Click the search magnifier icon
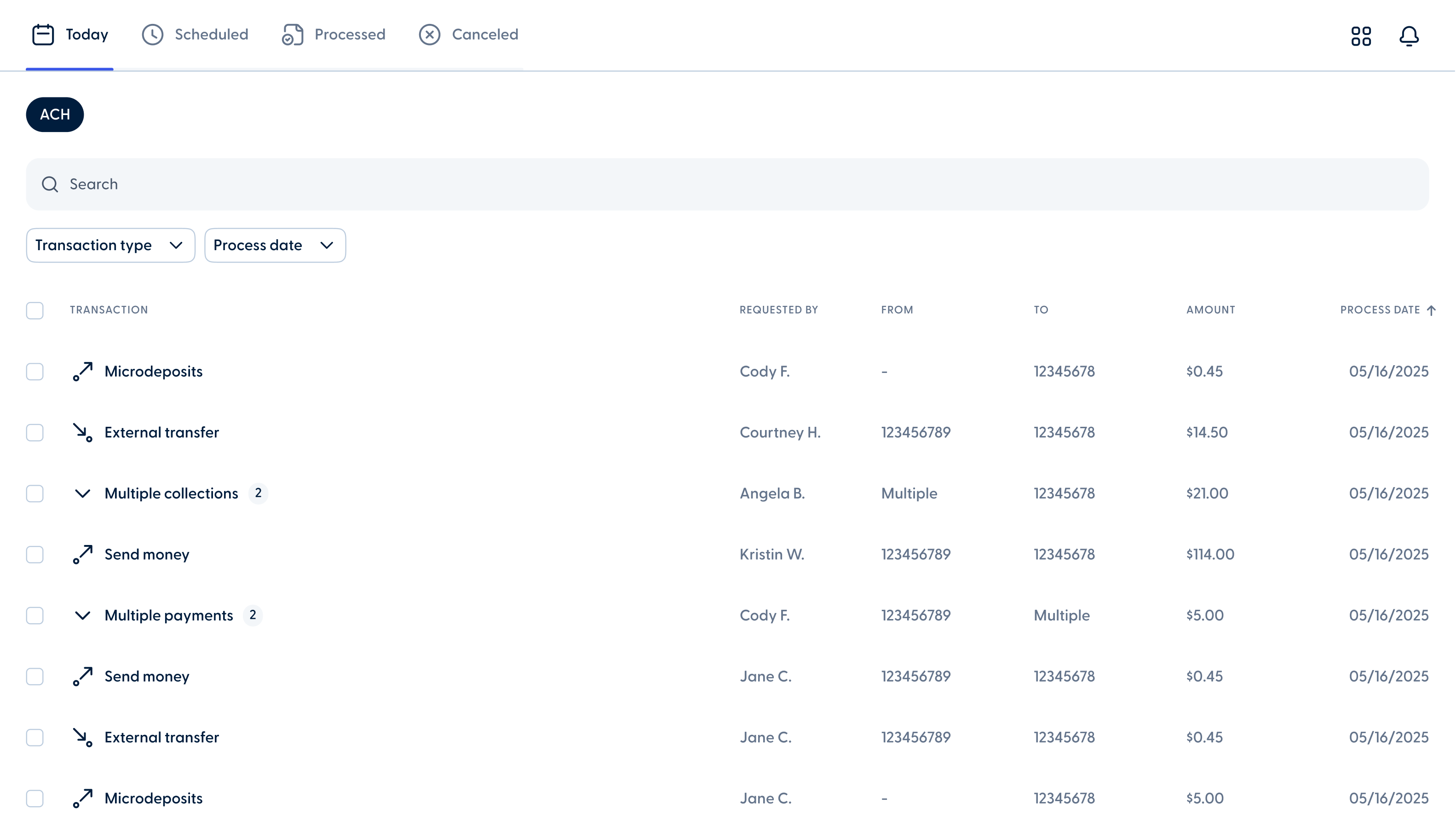The image size is (1456, 820). click(x=50, y=184)
